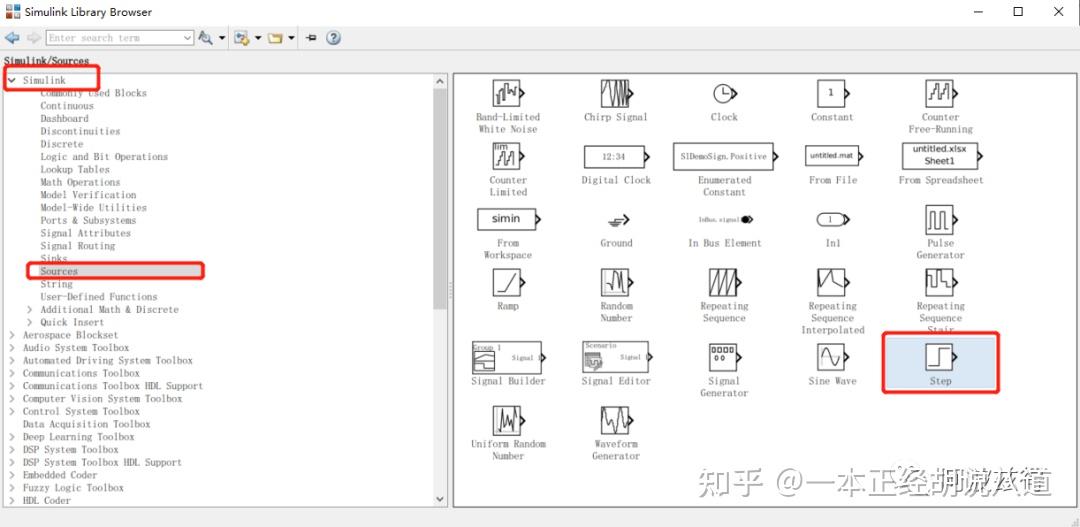1080x527 pixels.
Task: Select Embedded Coder in the tree
Action: [x=60, y=475]
